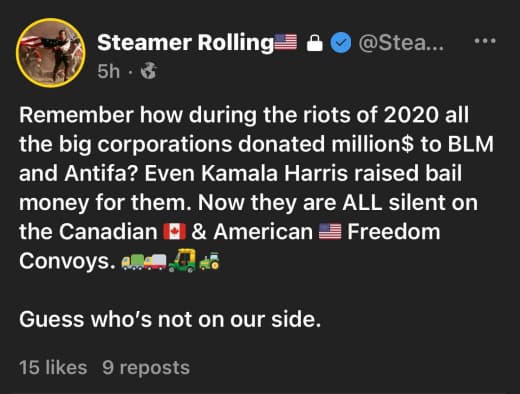The width and height of the screenshot is (520, 394).
Task: Click the Steamer Rolling profile picture
Action: [x=51, y=53]
